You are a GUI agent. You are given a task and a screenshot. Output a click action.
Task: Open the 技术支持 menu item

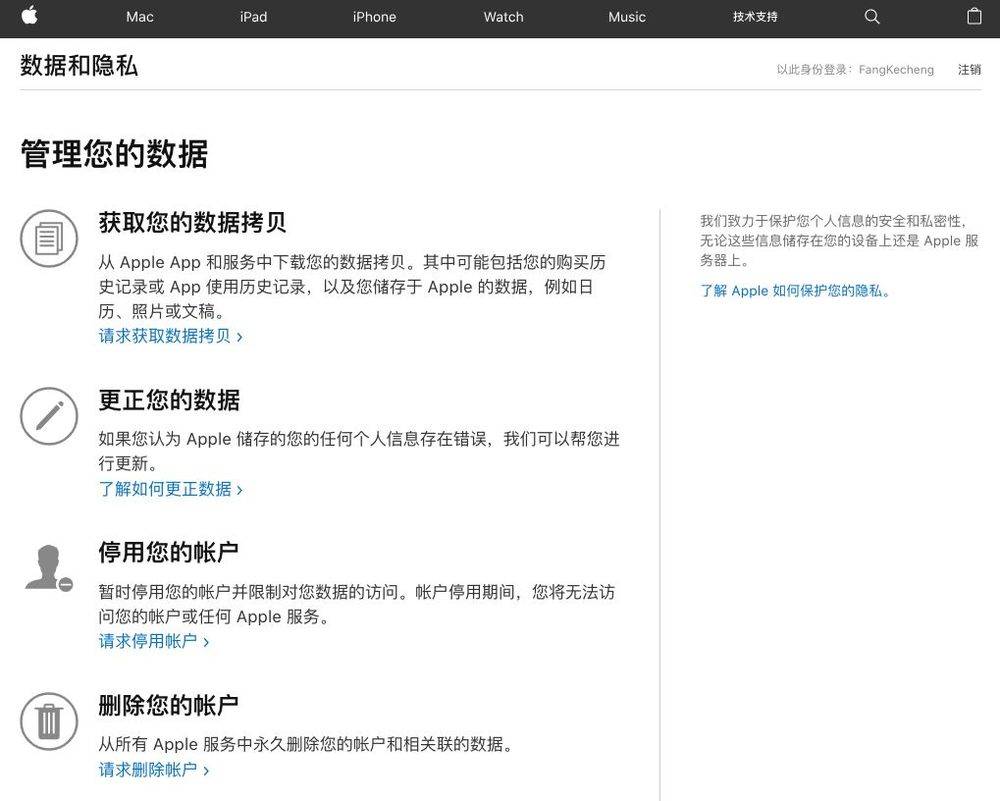click(x=755, y=17)
